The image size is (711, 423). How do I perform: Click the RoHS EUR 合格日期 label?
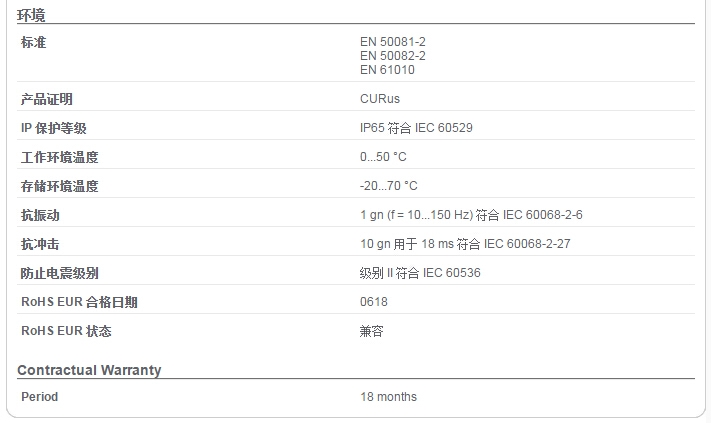pyautogui.click(x=79, y=302)
